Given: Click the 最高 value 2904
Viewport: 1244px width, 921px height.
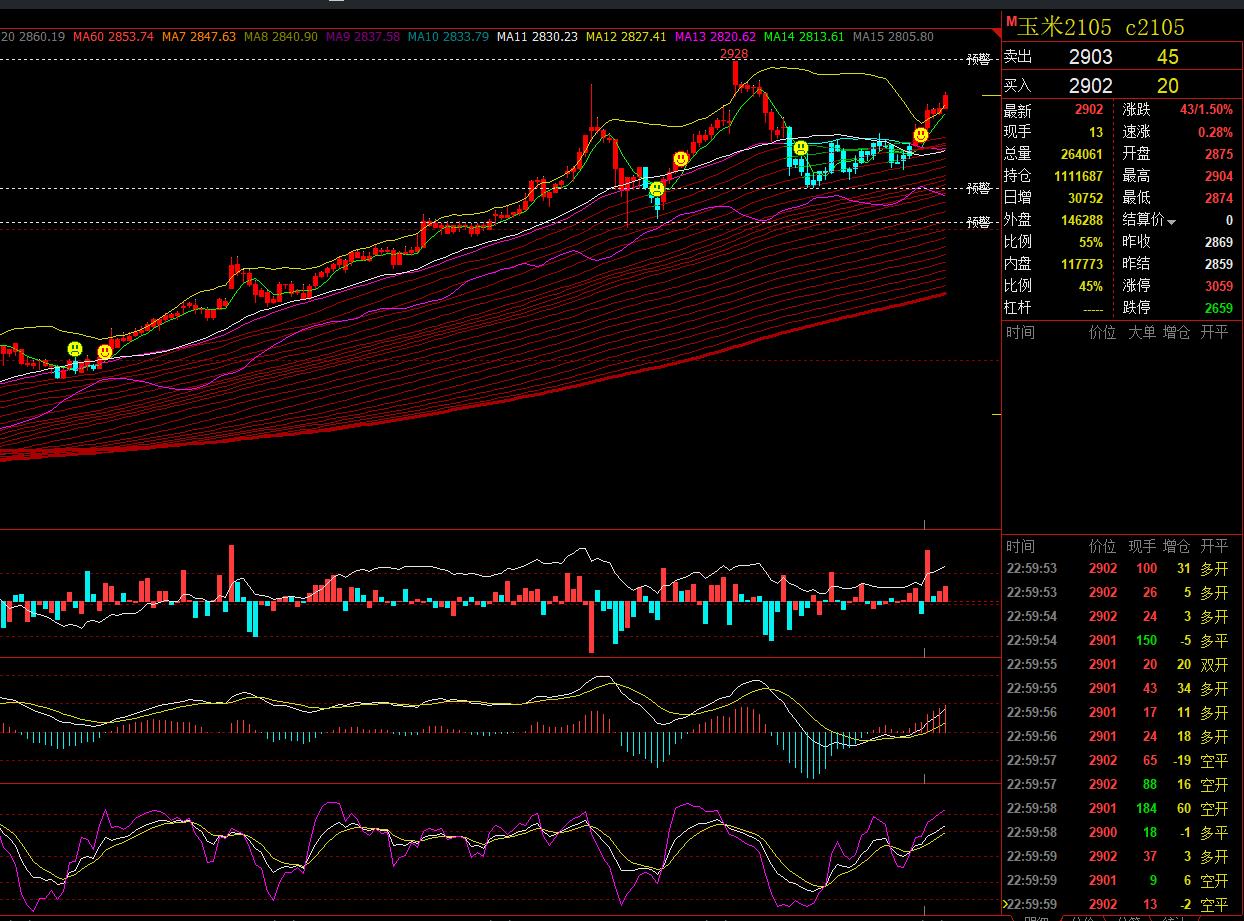Looking at the screenshot, I should click(x=1218, y=176).
